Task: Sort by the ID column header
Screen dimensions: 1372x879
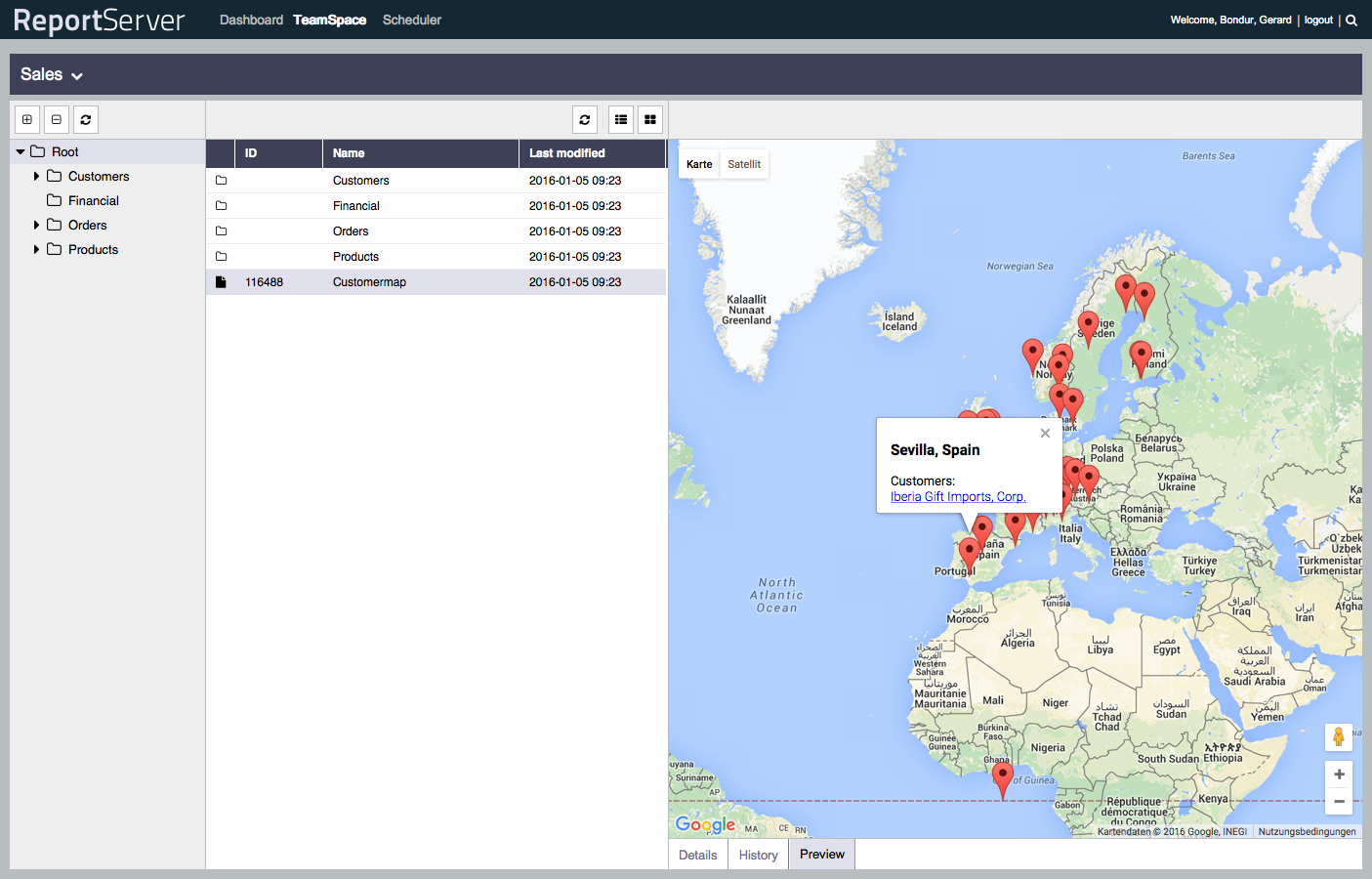Action: click(278, 153)
